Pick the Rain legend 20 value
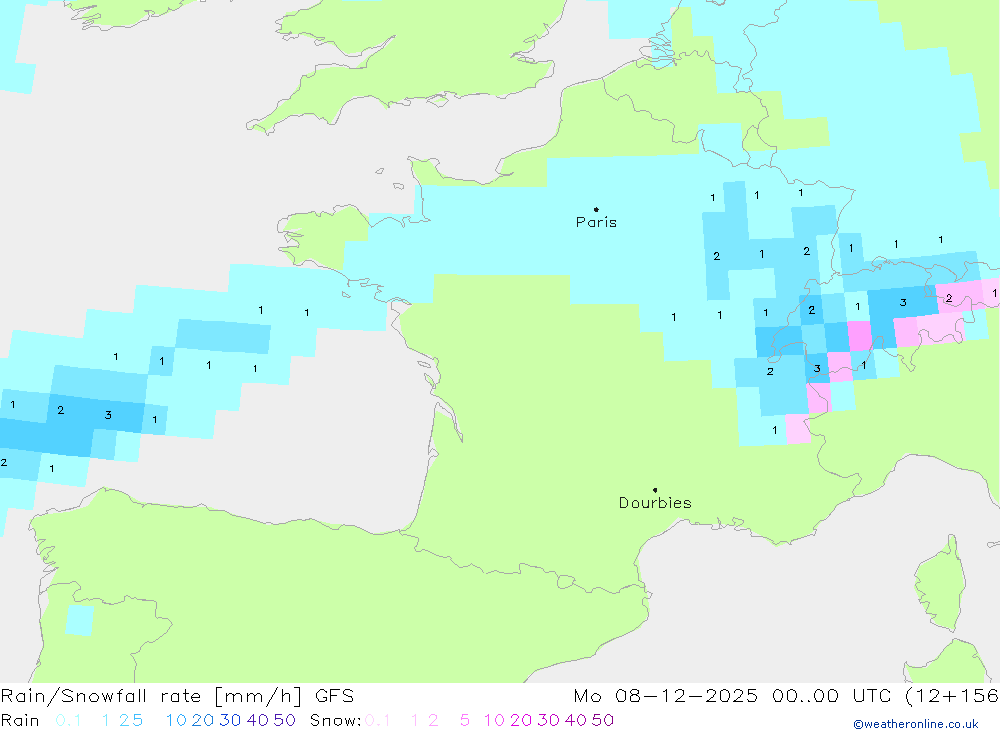 tap(203, 720)
